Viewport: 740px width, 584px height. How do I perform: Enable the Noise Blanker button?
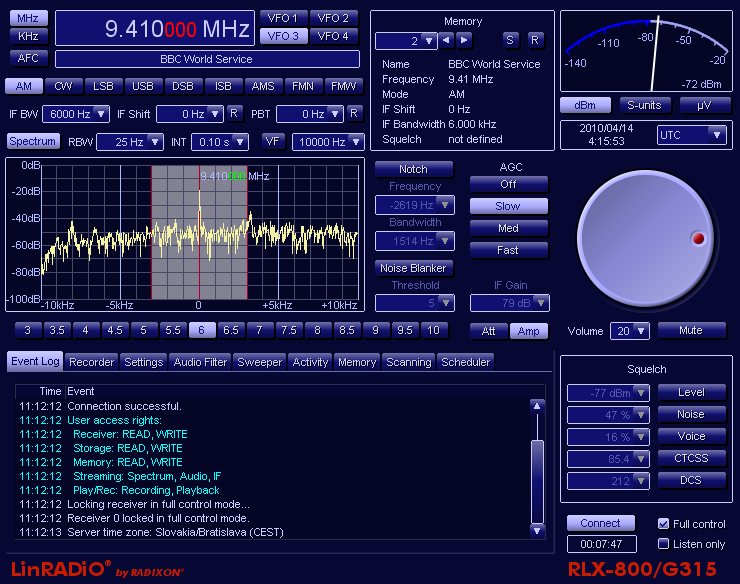coord(413,268)
